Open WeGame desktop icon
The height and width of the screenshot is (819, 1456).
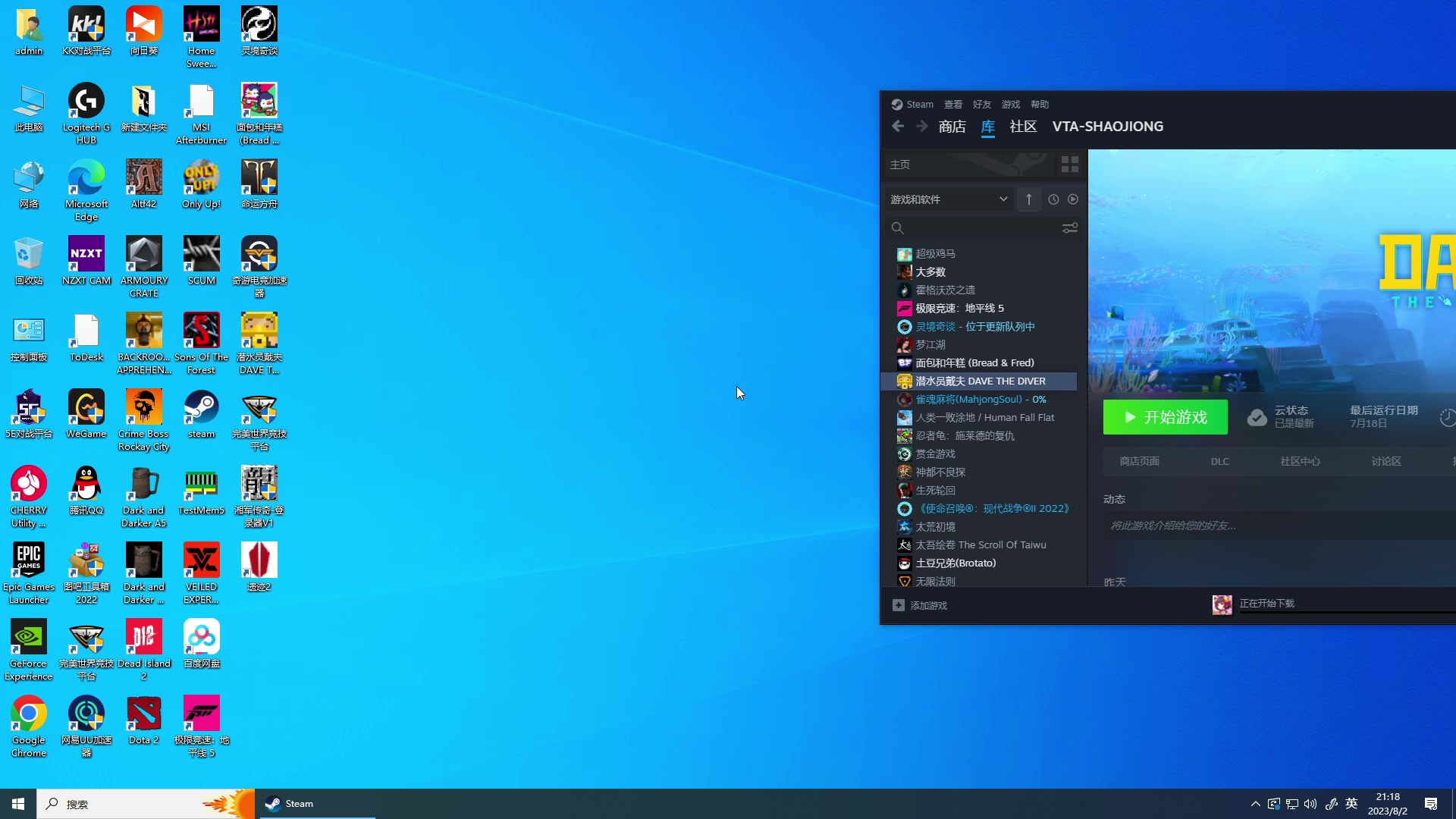[x=86, y=414]
